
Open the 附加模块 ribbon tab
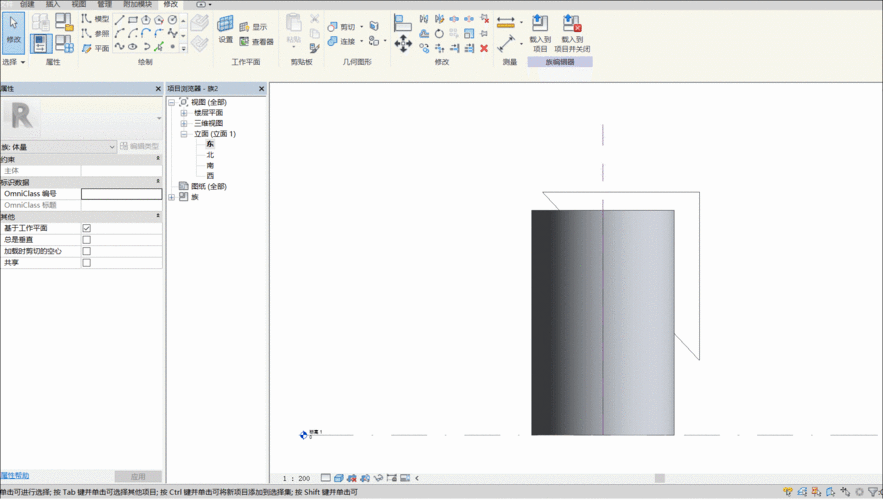click(137, 4)
